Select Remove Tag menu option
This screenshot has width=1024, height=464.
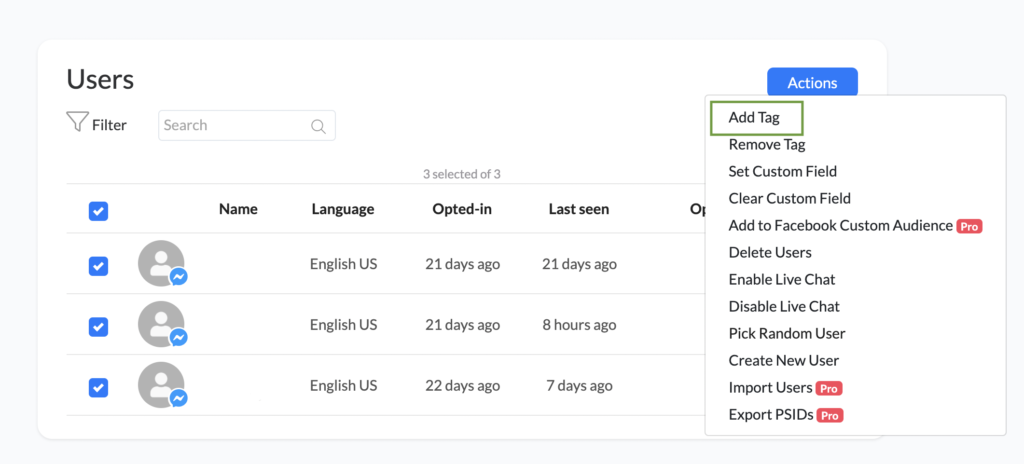coord(767,144)
